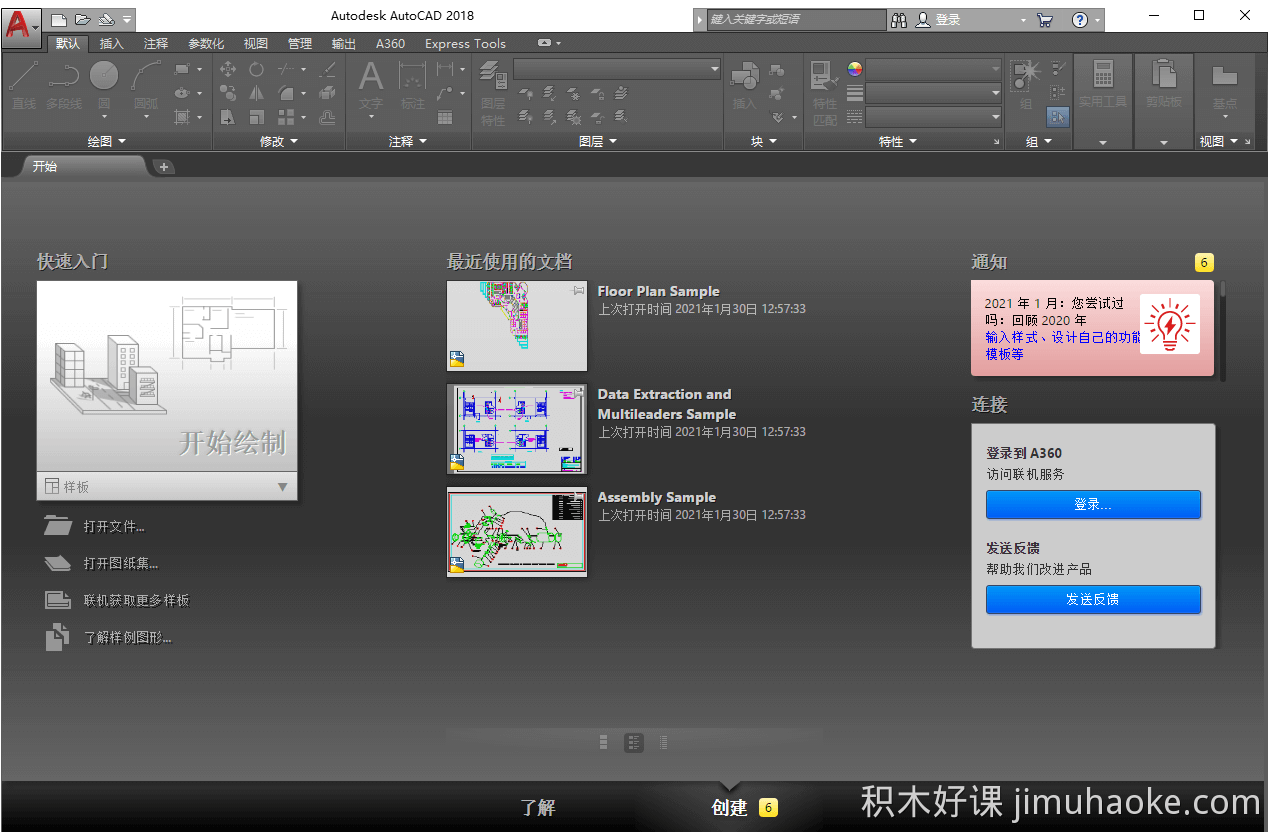
Task: Click the New drawing icon in quick access toolbar
Action: coord(59,19)
